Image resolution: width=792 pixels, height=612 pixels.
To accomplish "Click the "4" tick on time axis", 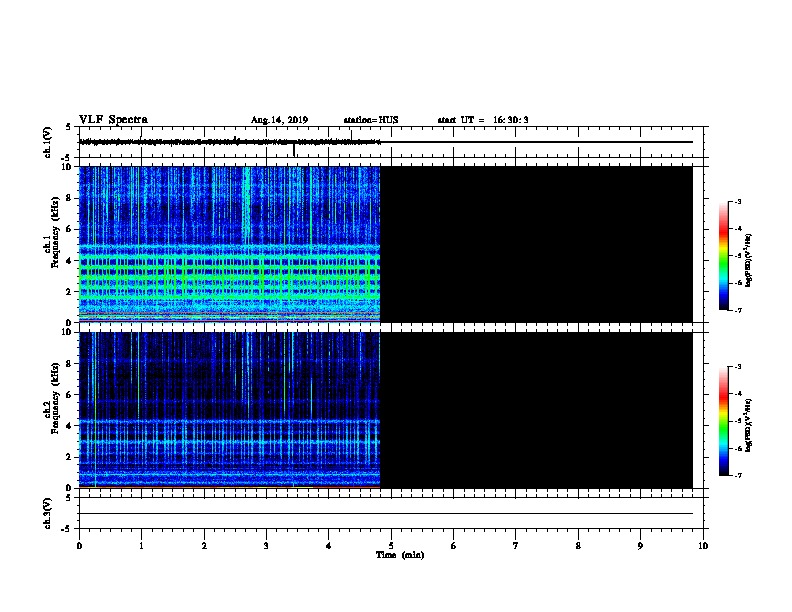I will pos(329,546).
